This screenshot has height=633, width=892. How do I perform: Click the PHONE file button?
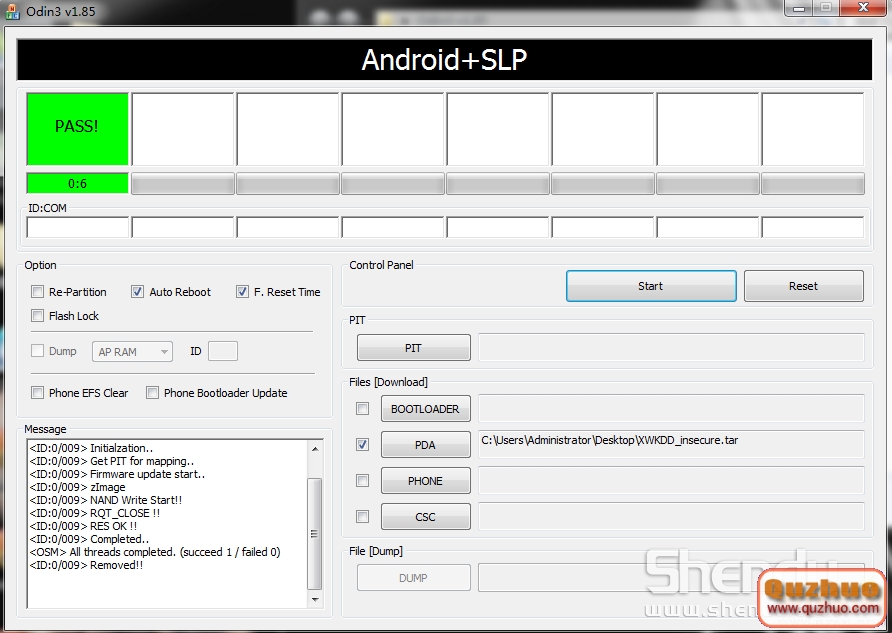tap(426, 481)
